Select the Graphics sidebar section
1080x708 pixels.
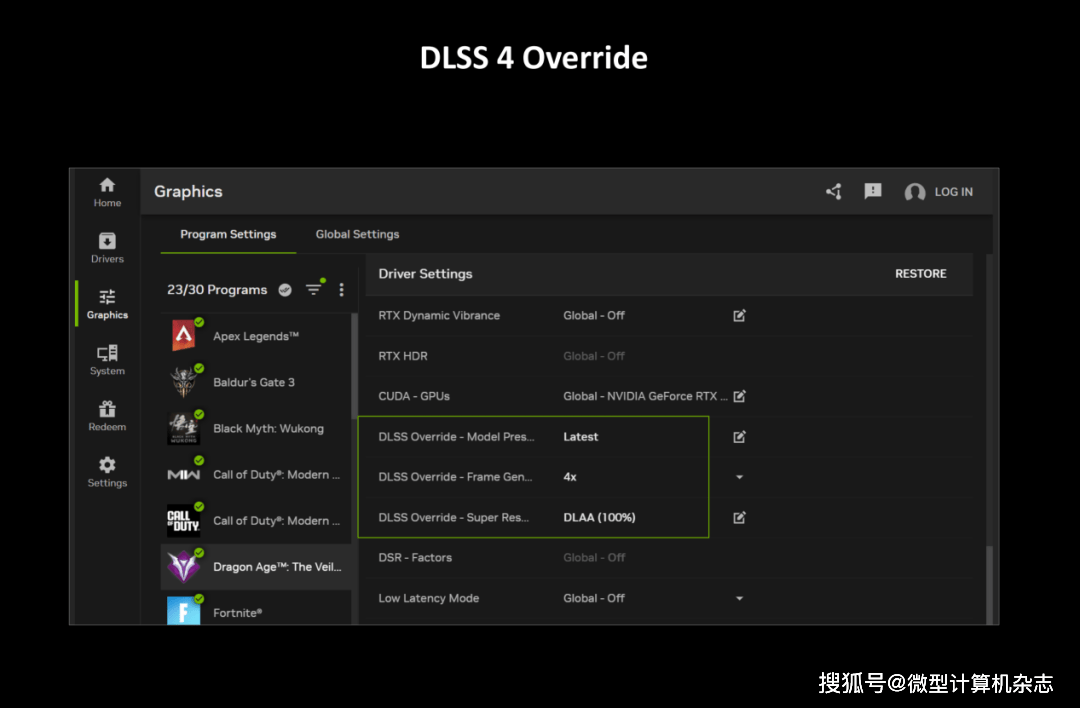point(107,304)
